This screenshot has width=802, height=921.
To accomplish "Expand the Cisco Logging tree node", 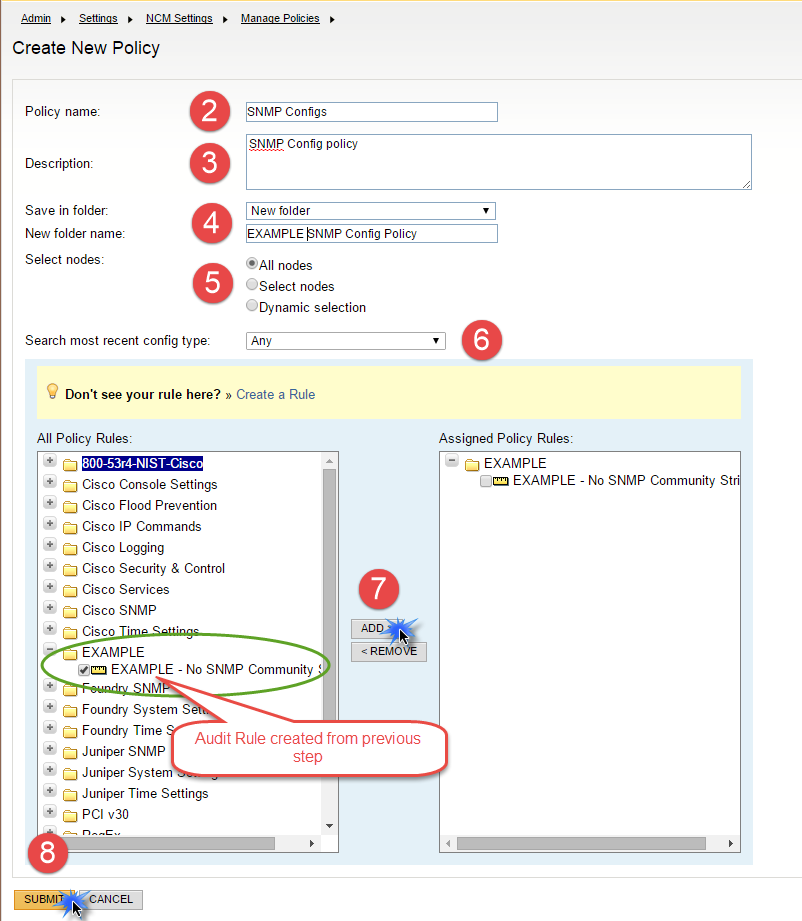I will [50, 544].
